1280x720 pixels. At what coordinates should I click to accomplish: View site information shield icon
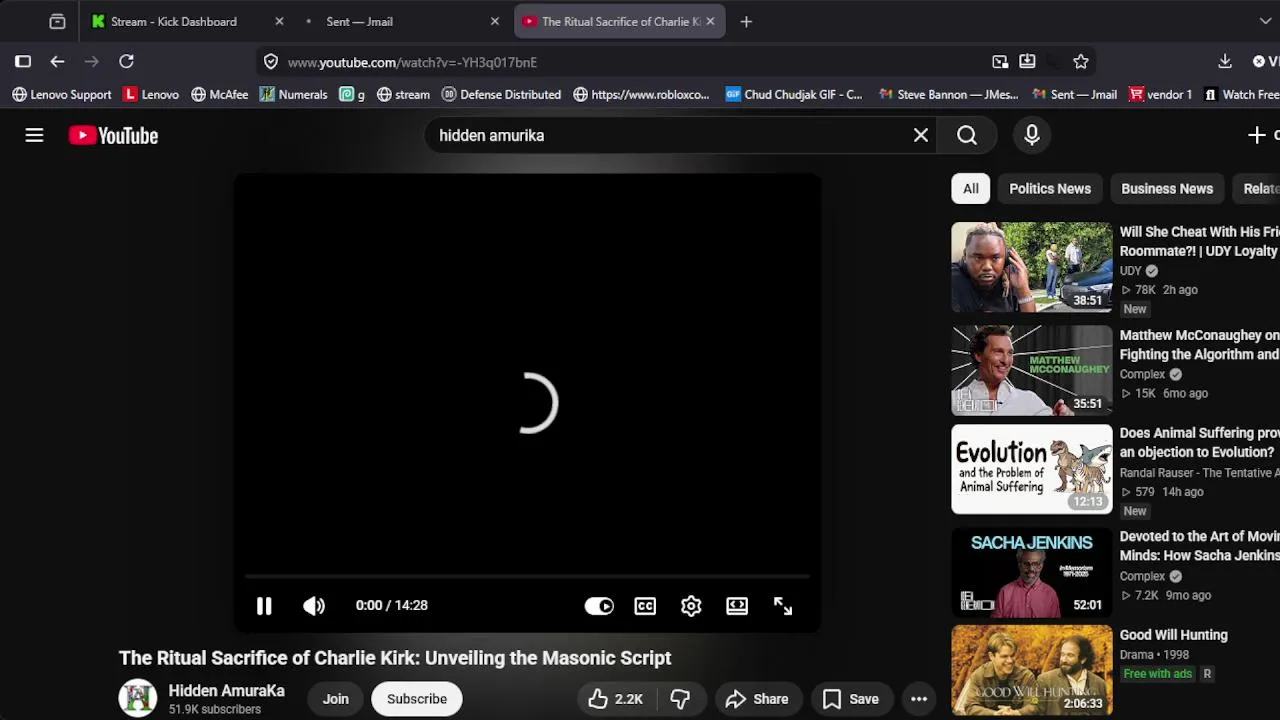click(271, 62)
